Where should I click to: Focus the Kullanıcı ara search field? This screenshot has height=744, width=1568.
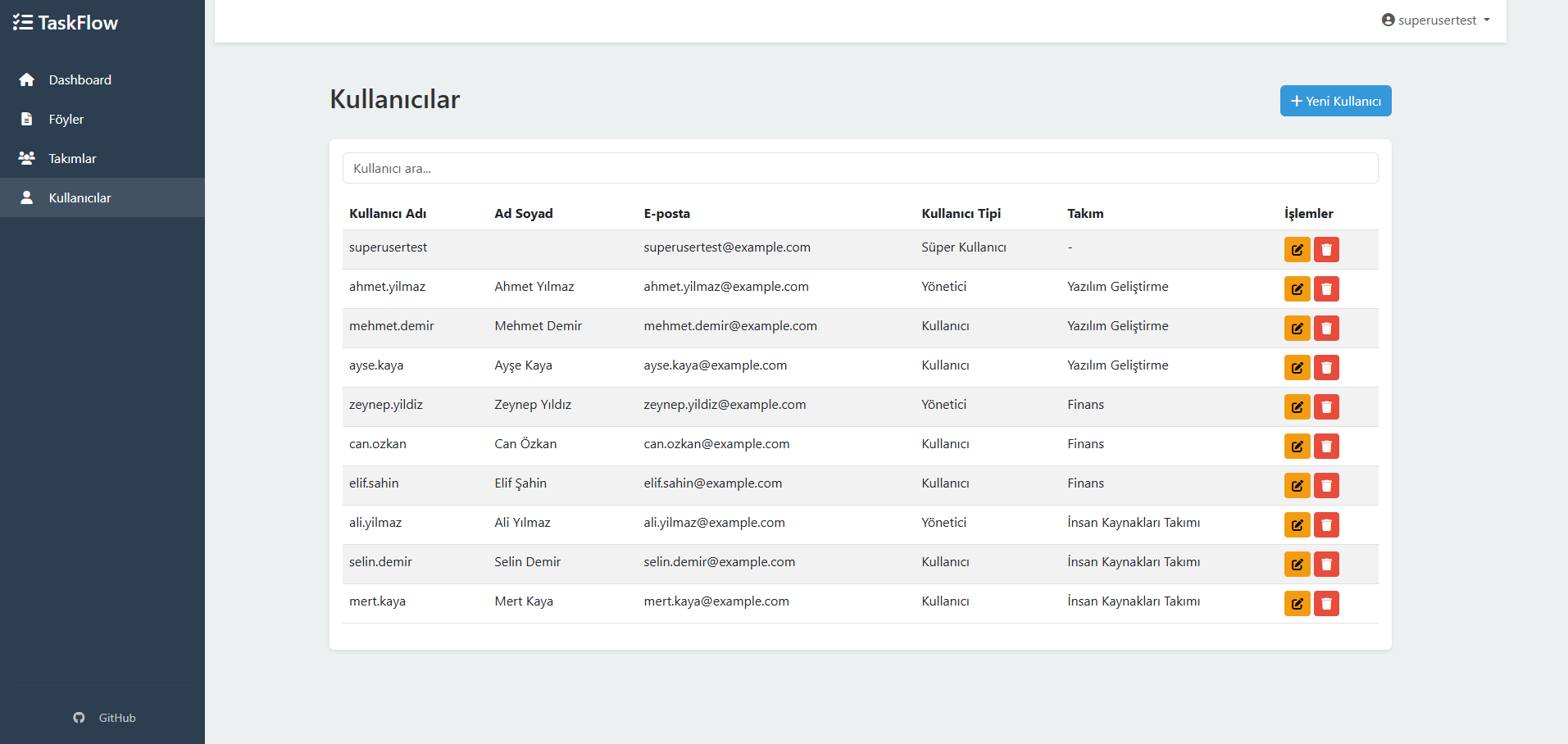pyautogui.click(x=860, y=168)
